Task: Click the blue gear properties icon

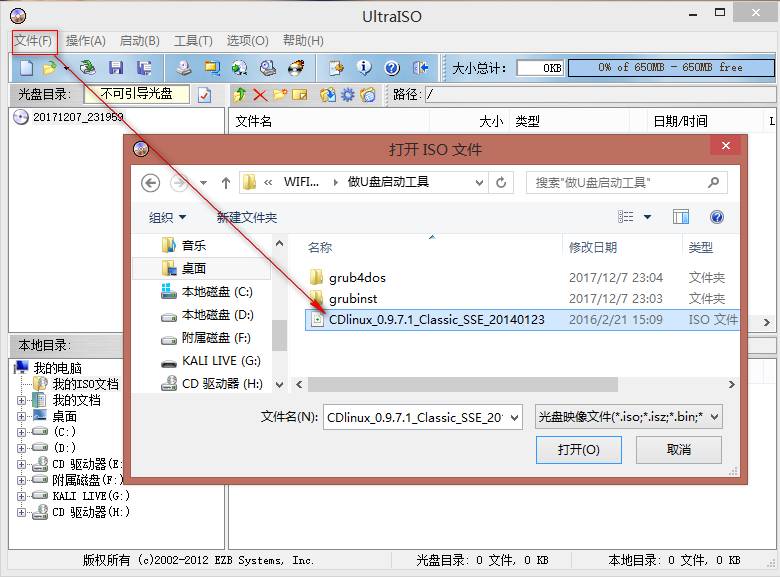Action: (x=348, y=95)
